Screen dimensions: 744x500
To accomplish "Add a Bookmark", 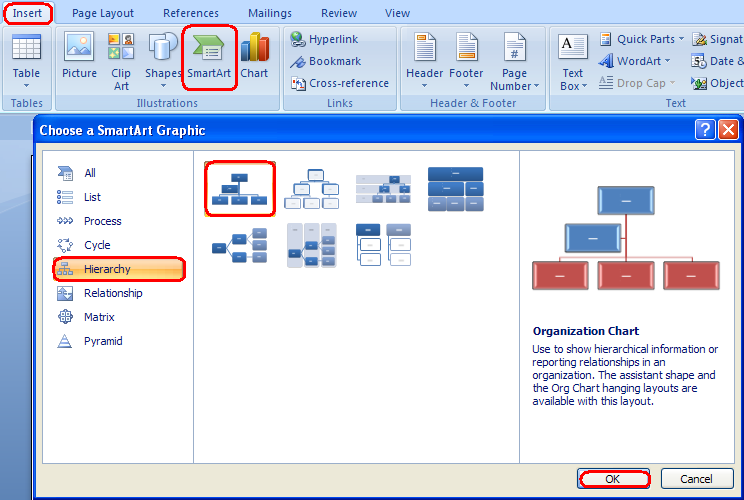I will coord(326,61).
